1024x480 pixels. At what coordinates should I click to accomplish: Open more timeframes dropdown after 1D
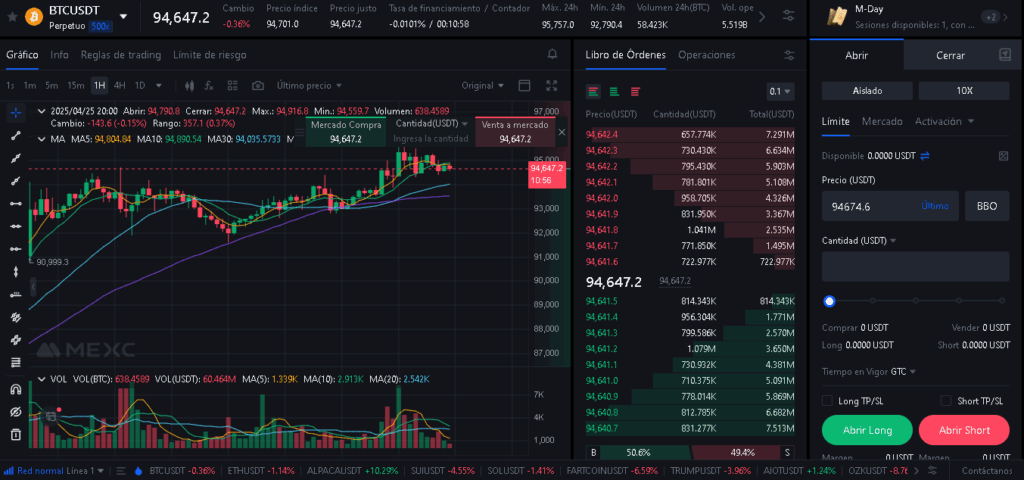pyautogui.click(x=159, y=86)
